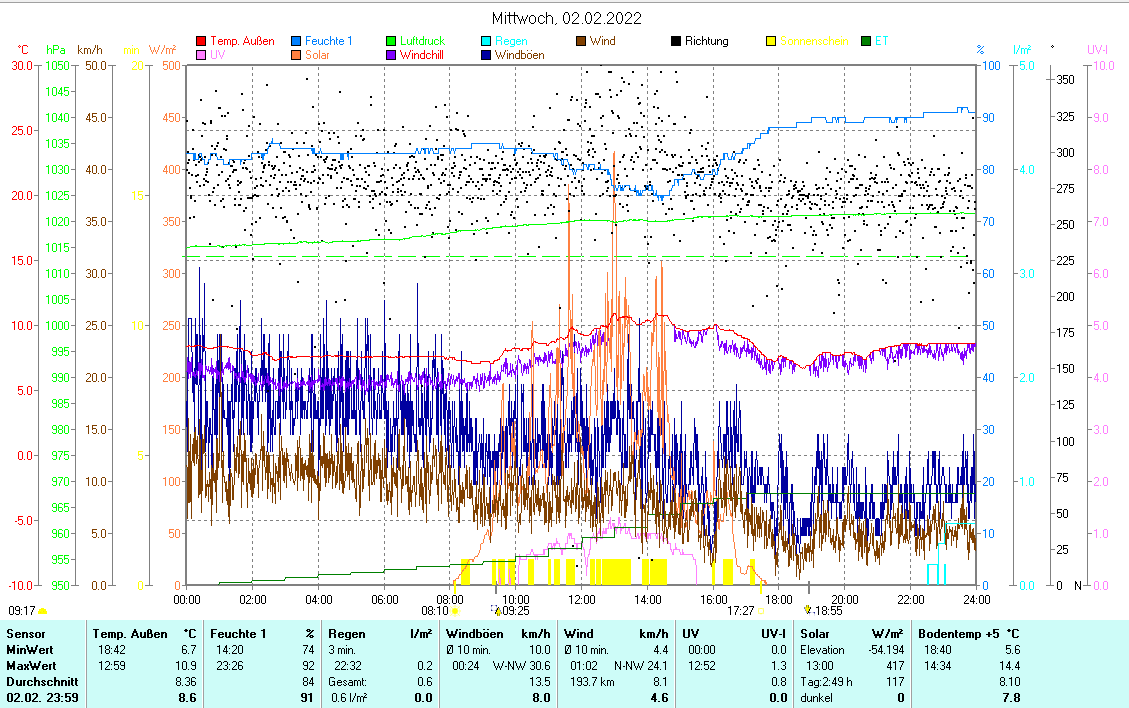Click the yellow marker beside 09:17
The width and height of the screenshot is (1129, 708).
click(42, 610)
